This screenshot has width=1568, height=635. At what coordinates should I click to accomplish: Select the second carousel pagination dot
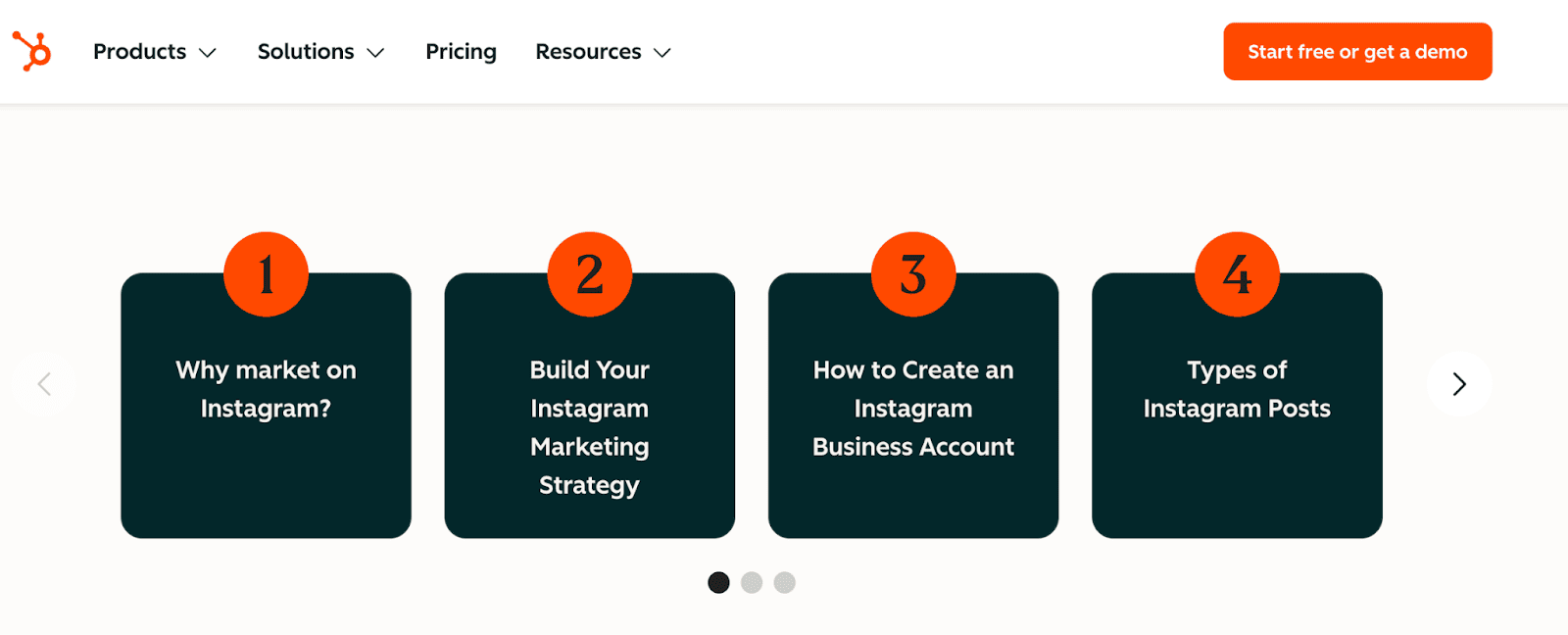tap(752, 583)
